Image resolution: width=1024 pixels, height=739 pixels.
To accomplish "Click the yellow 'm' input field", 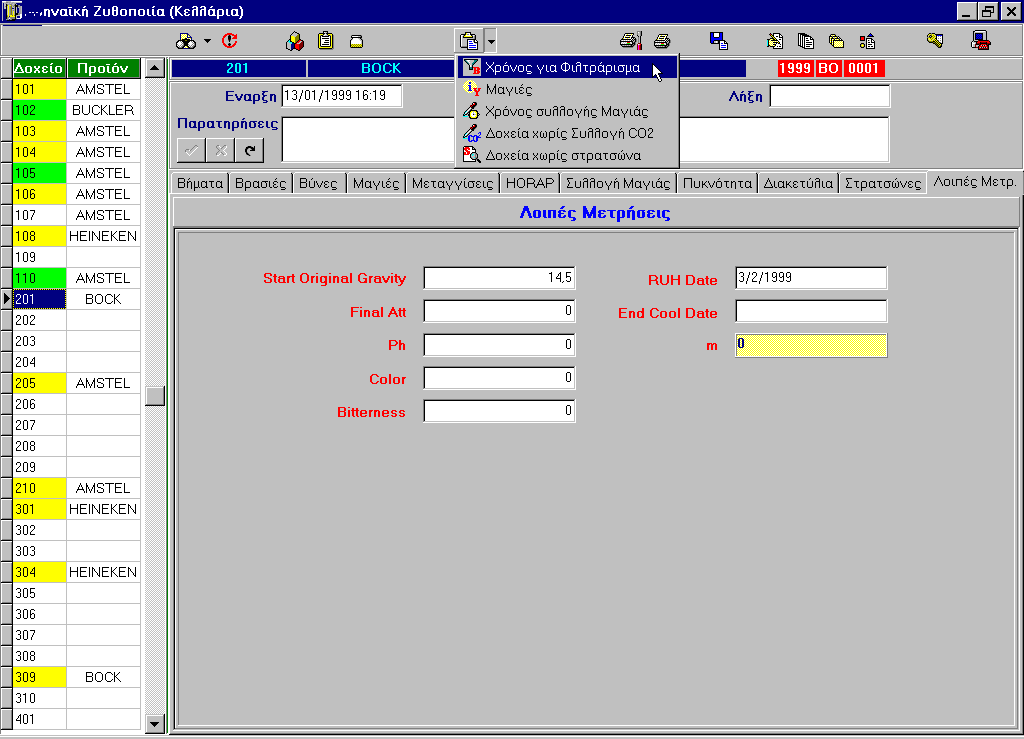I will tap(810, 345).
